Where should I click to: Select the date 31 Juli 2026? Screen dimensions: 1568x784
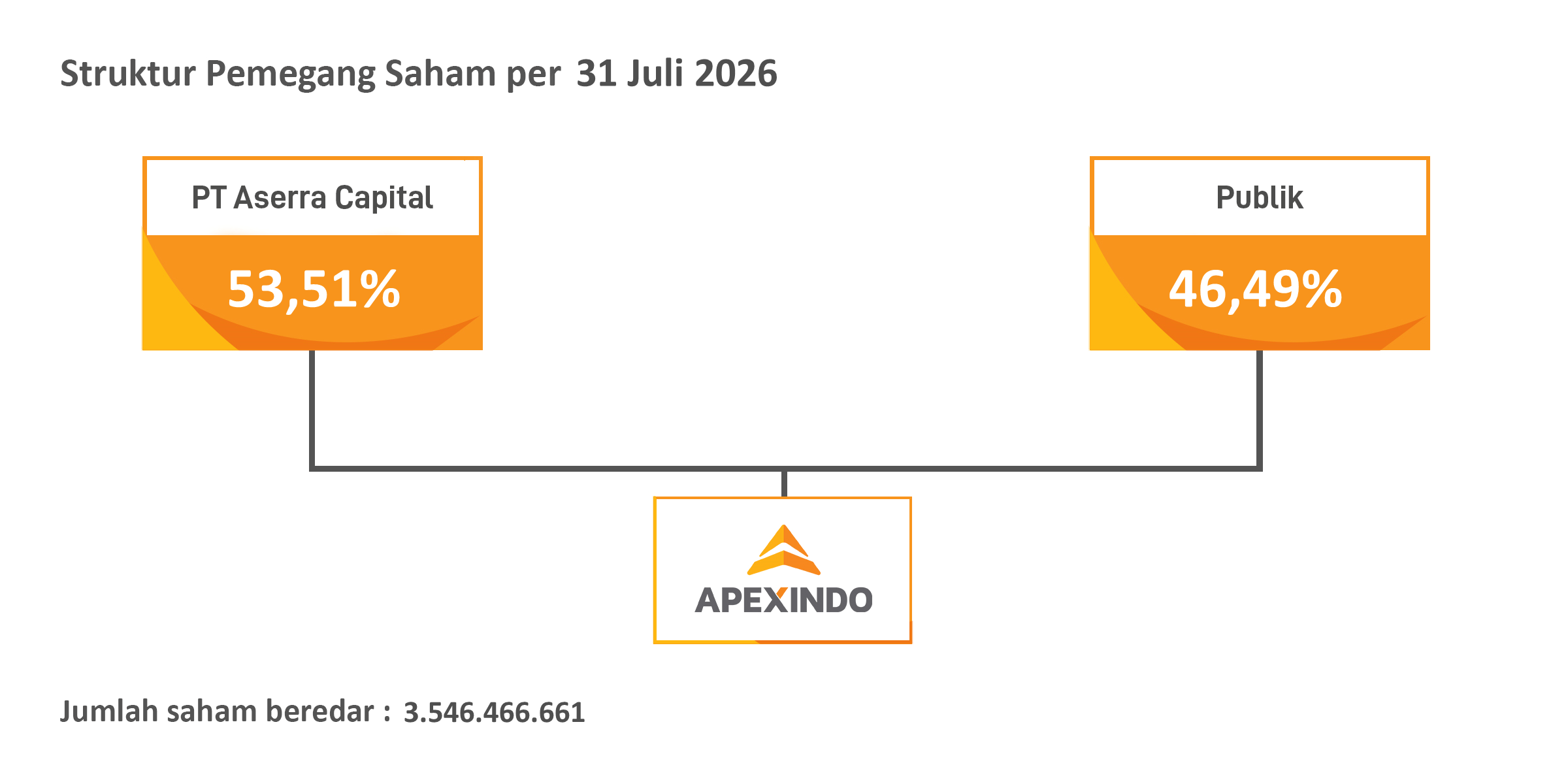coord(677,73)
